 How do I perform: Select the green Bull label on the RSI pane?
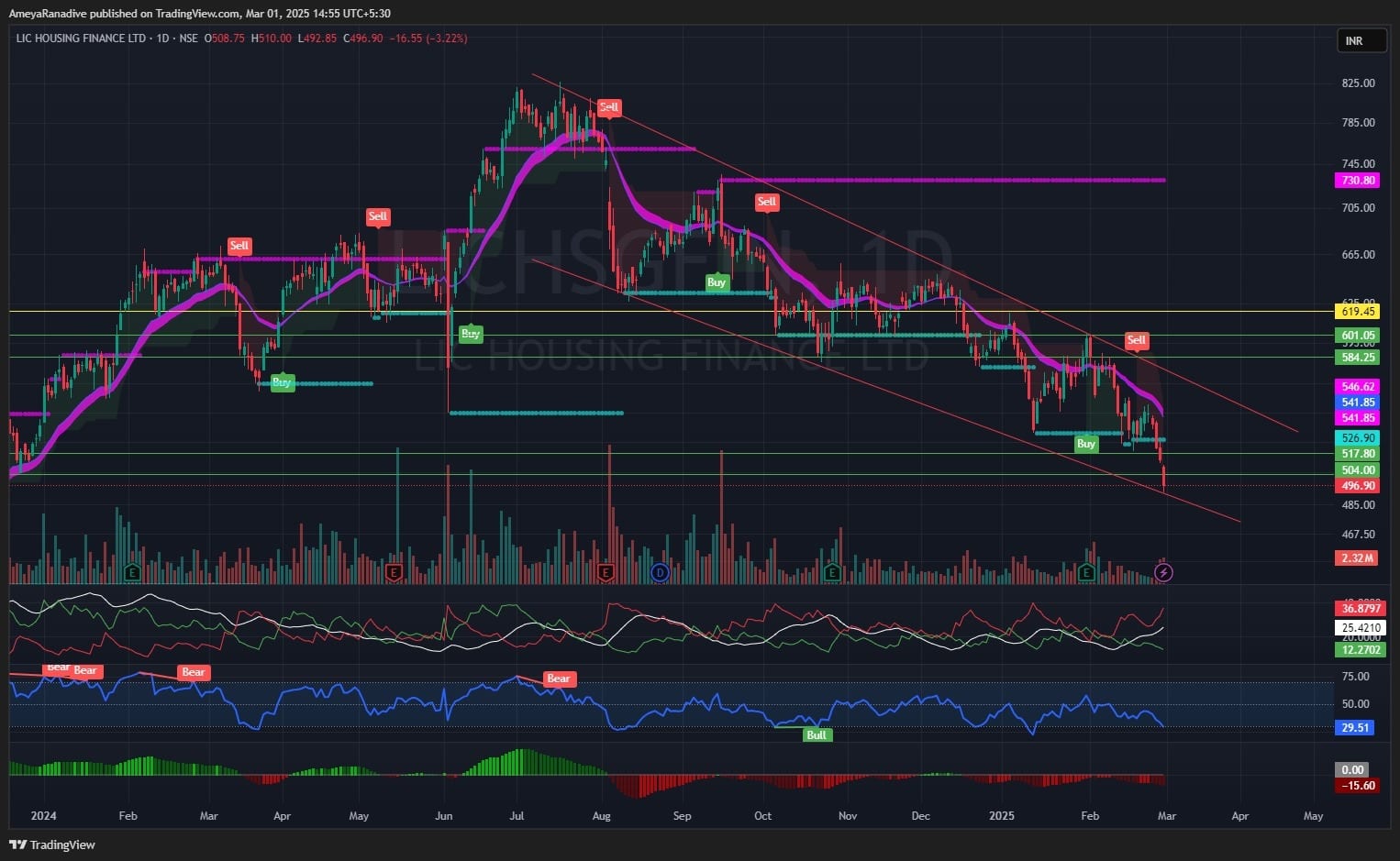point(816,734)
